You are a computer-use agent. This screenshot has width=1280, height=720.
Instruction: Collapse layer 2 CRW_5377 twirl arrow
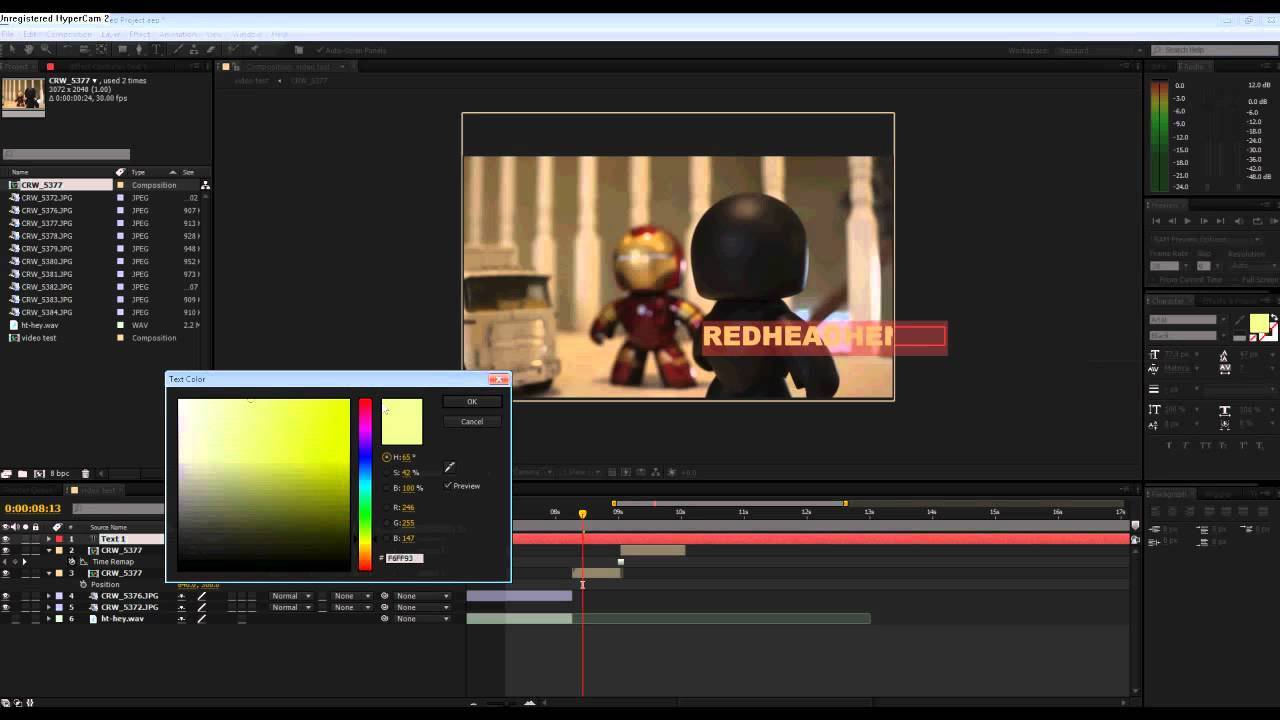coord(48,551)
